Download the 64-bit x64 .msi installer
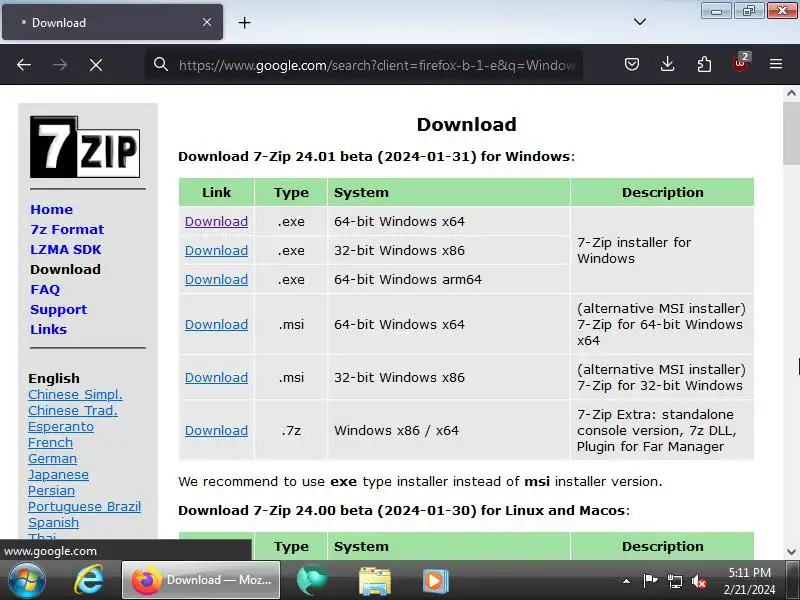800x600 pixels. 216,324
